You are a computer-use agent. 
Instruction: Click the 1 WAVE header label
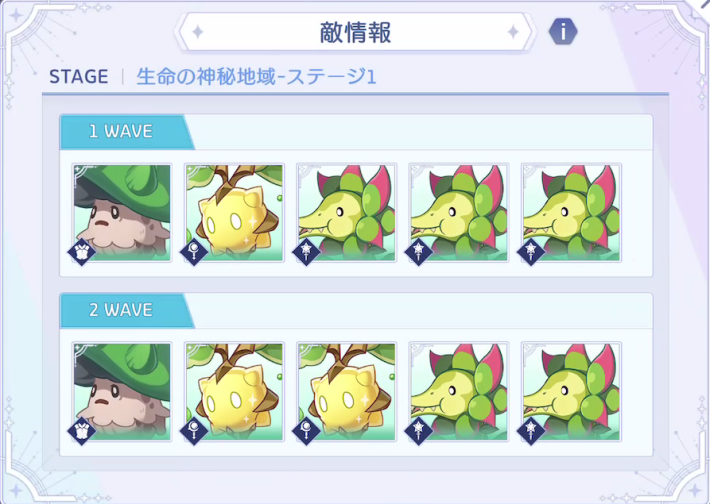pyautogui.click(x=121, y=131)
